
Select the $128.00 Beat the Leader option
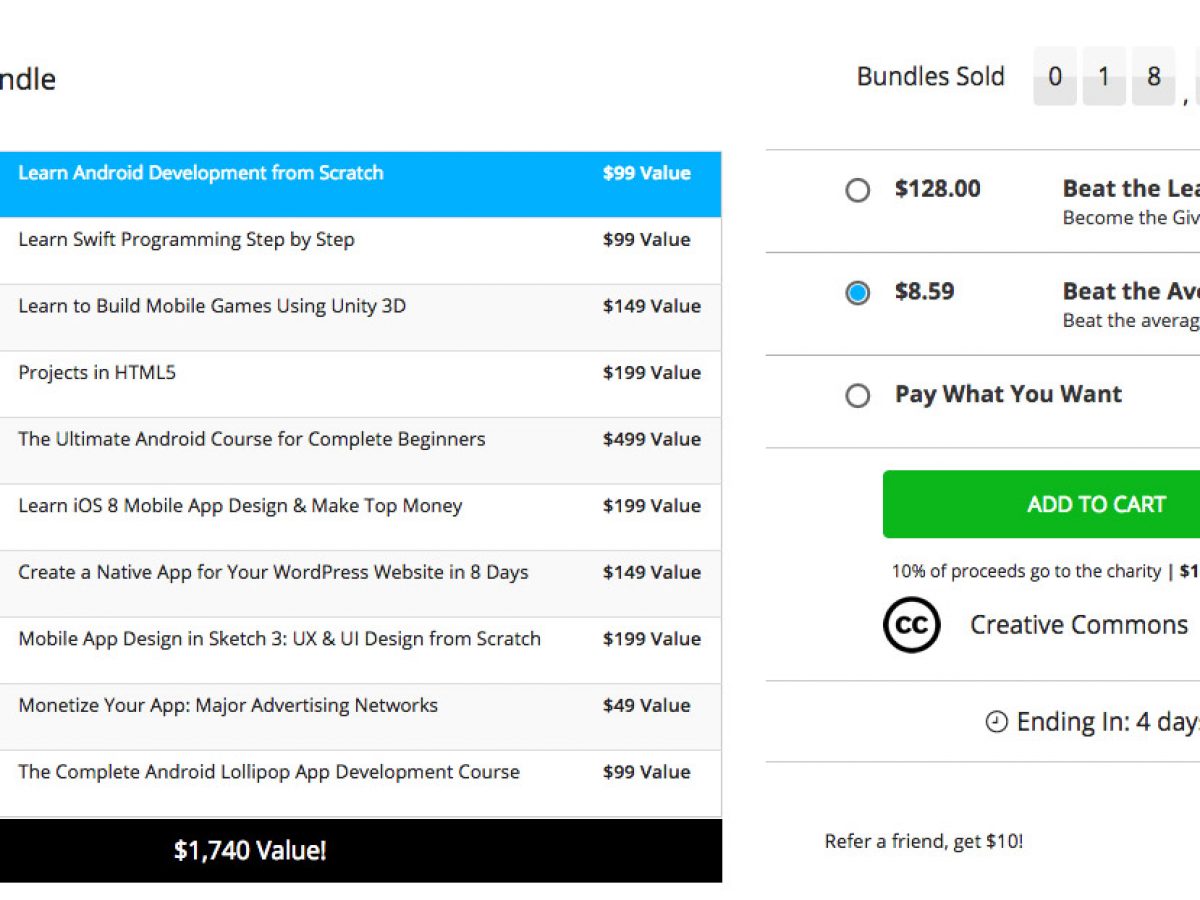[x=858, y=190]
